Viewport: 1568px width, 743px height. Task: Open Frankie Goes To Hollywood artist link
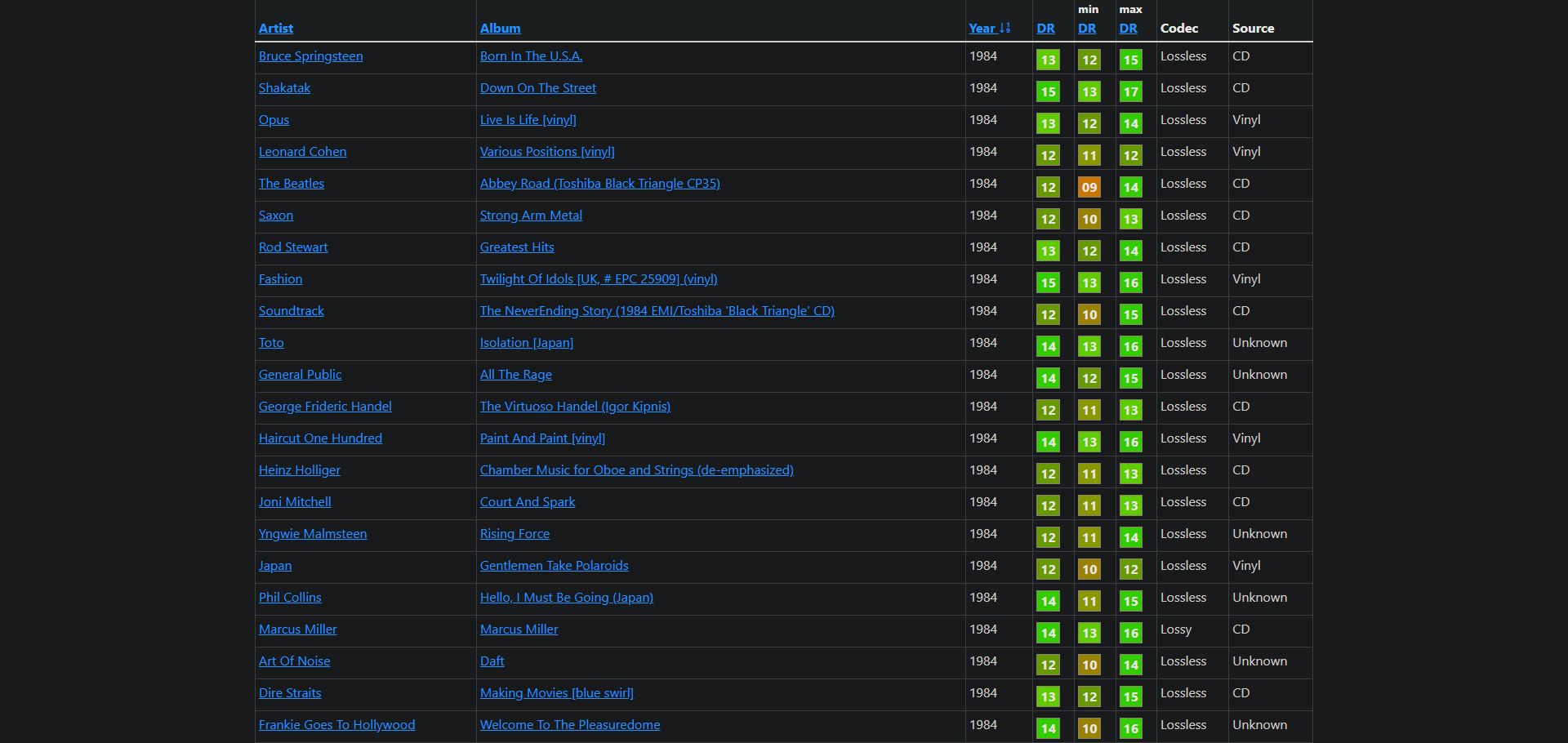[336, 725]
